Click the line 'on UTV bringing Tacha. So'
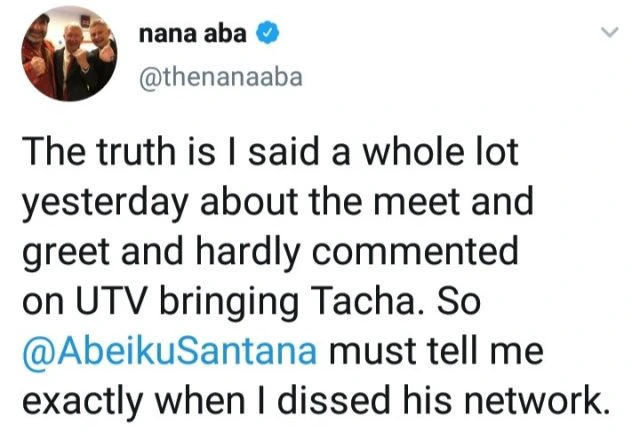Image resolution: width=640 pixels, height=440 pixels. click(x=251, y=302)
